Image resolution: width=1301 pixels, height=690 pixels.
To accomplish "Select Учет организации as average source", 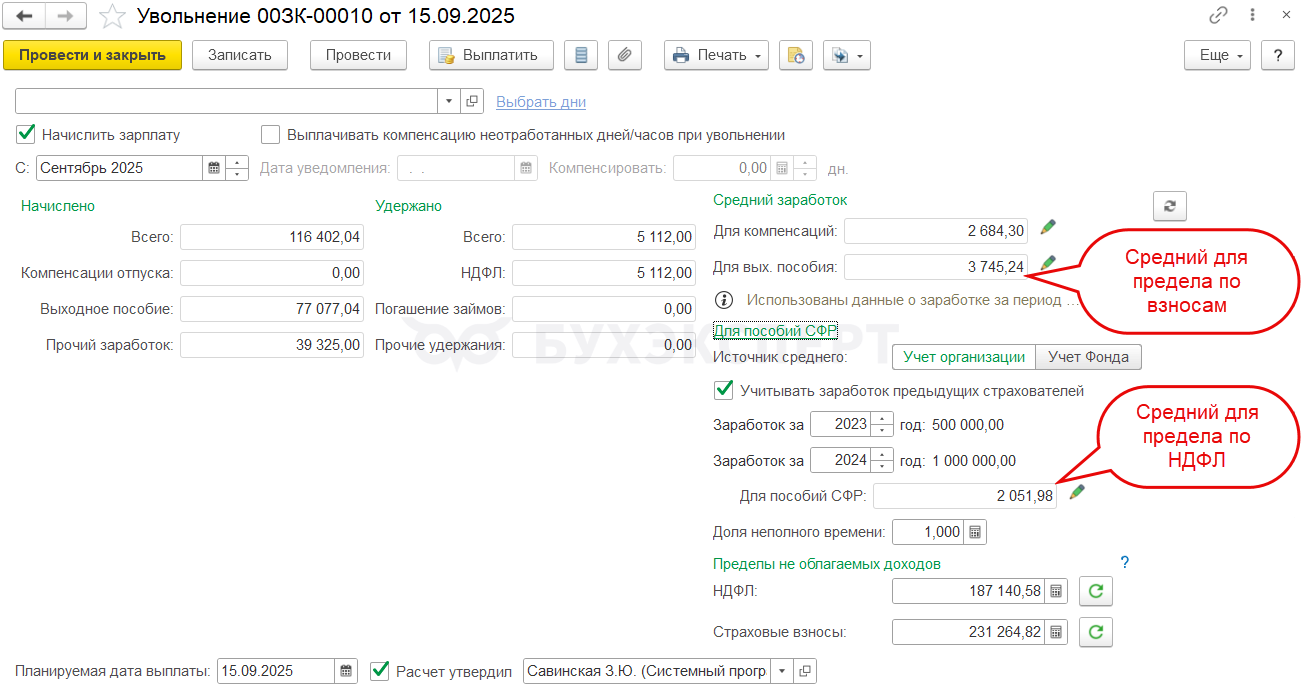I will [x=964, y=357].
